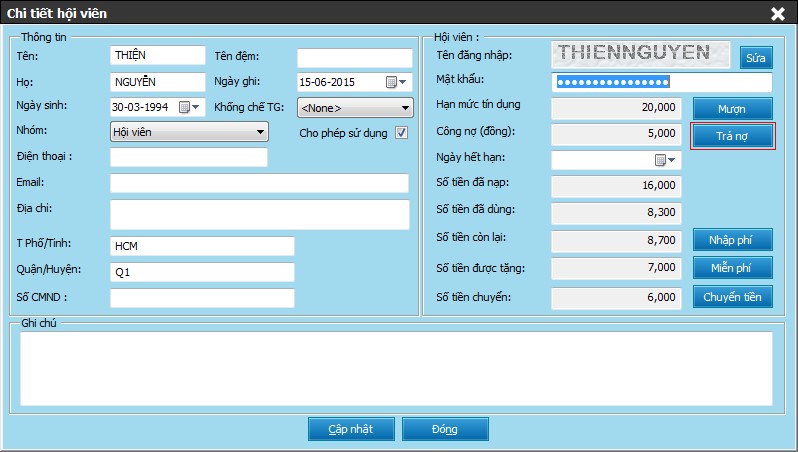Close the Chi tiết hội viên dialog
The width and height of the screenshot is (798, 452).
click(777, 13)
